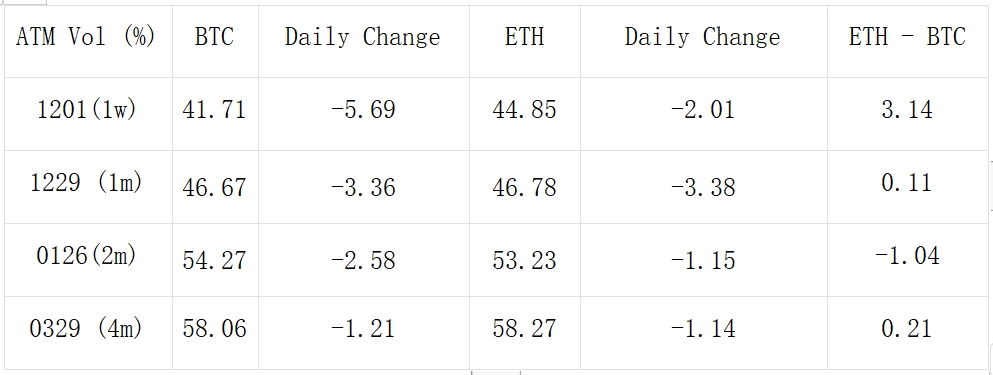Screen dimensions: 993x375
Task: Select the BTC value 46.67 cell
Action: click(x=215, y=187)
